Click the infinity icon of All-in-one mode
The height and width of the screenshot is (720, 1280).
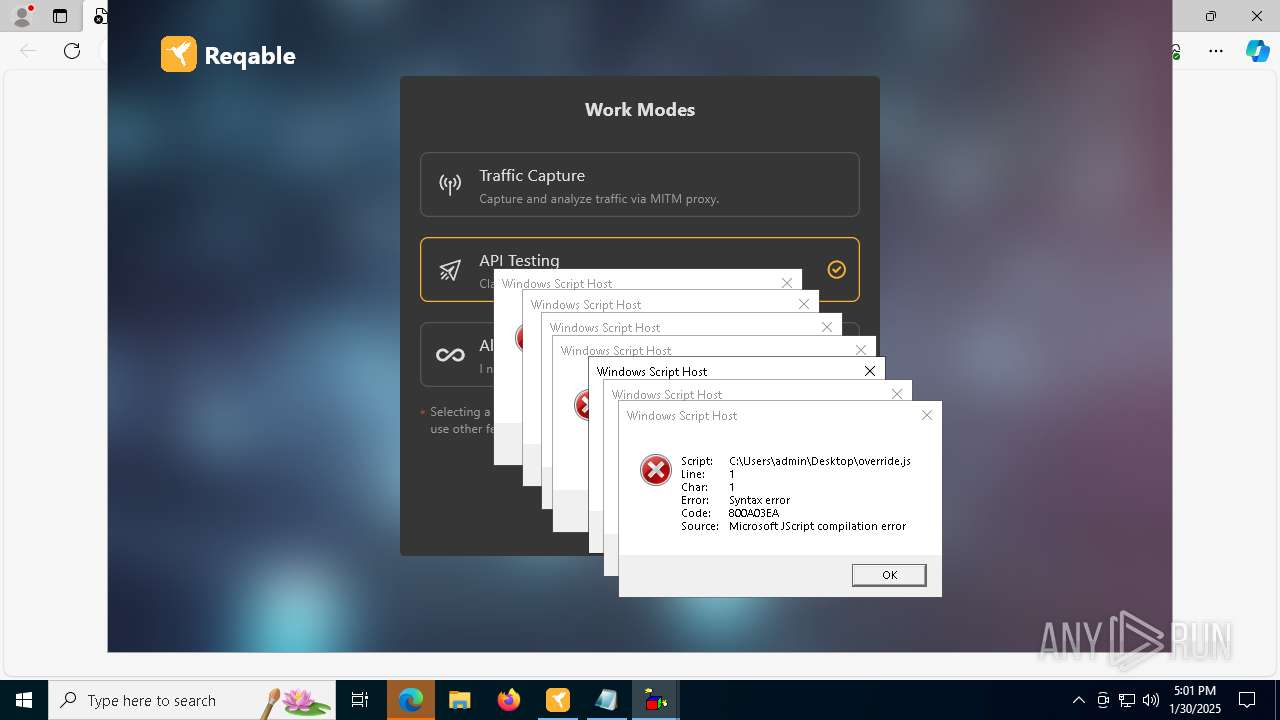pos(450,355)
